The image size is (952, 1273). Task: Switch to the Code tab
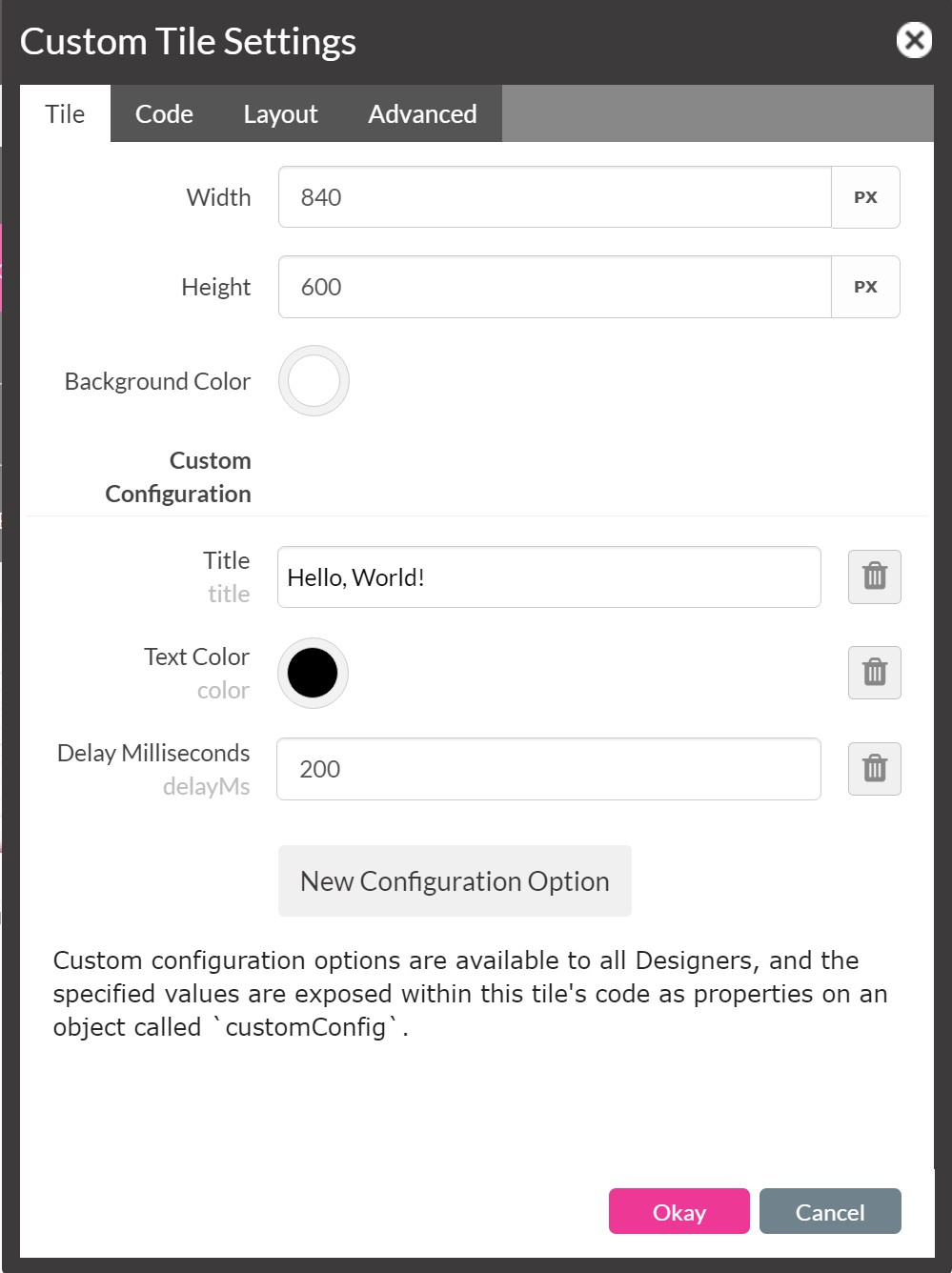(164, 114)
